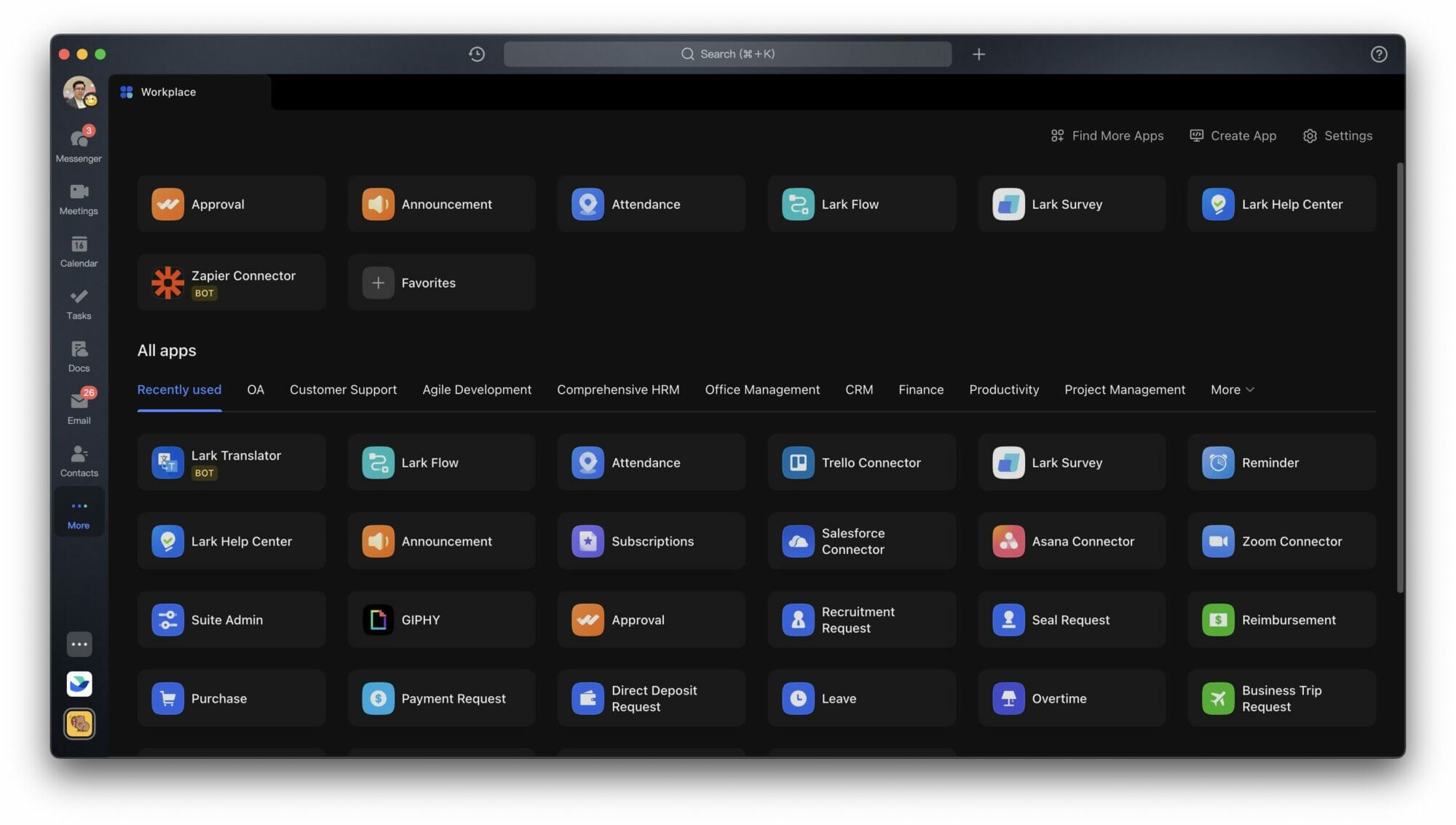
Task: Select the Workplace window tab
Action: pyautogui.click(x=190, y=92)
